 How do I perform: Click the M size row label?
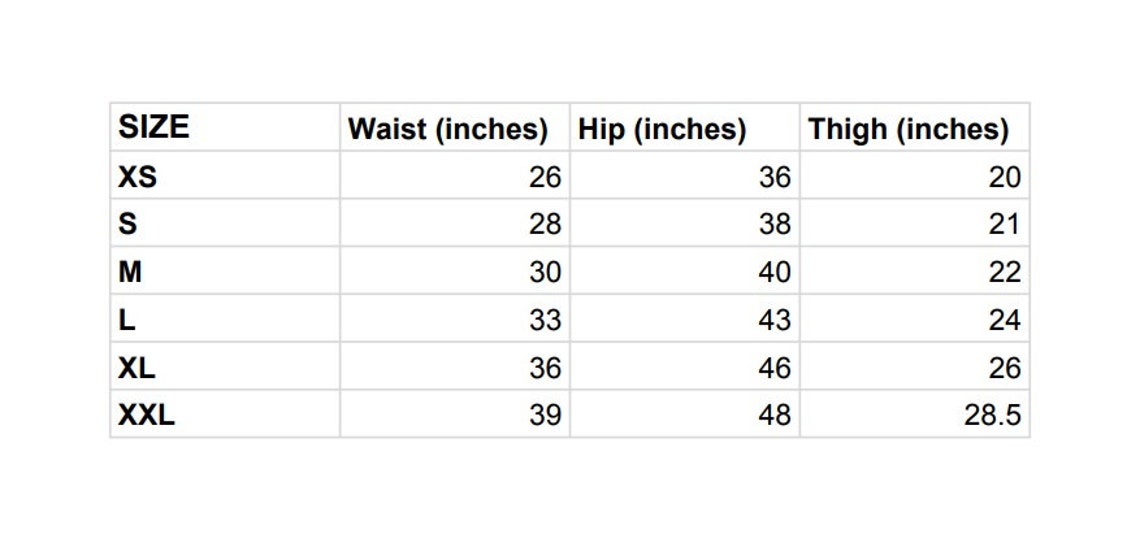(130, 272)
